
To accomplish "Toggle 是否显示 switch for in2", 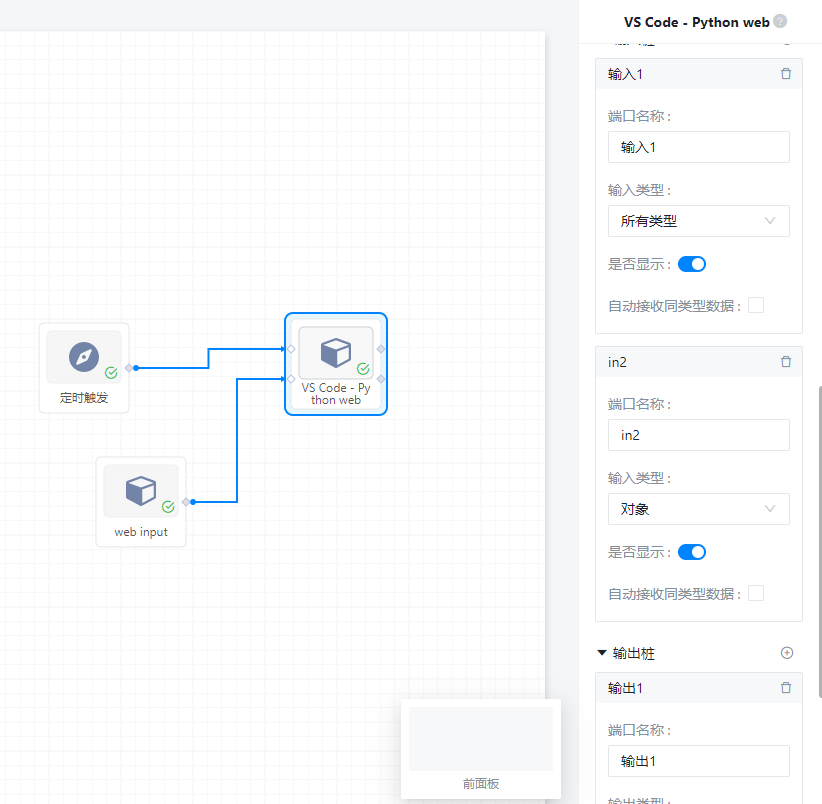I will tap(692, 552).
